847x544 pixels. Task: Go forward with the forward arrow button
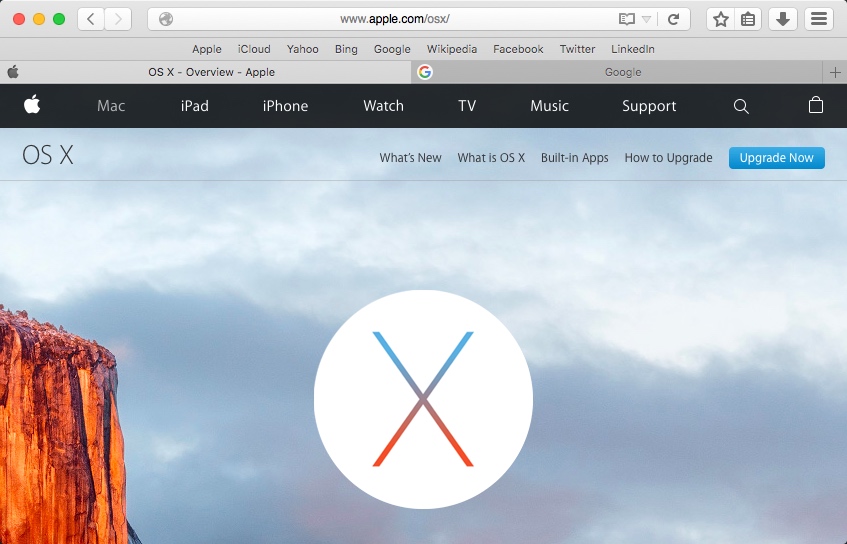118,19
